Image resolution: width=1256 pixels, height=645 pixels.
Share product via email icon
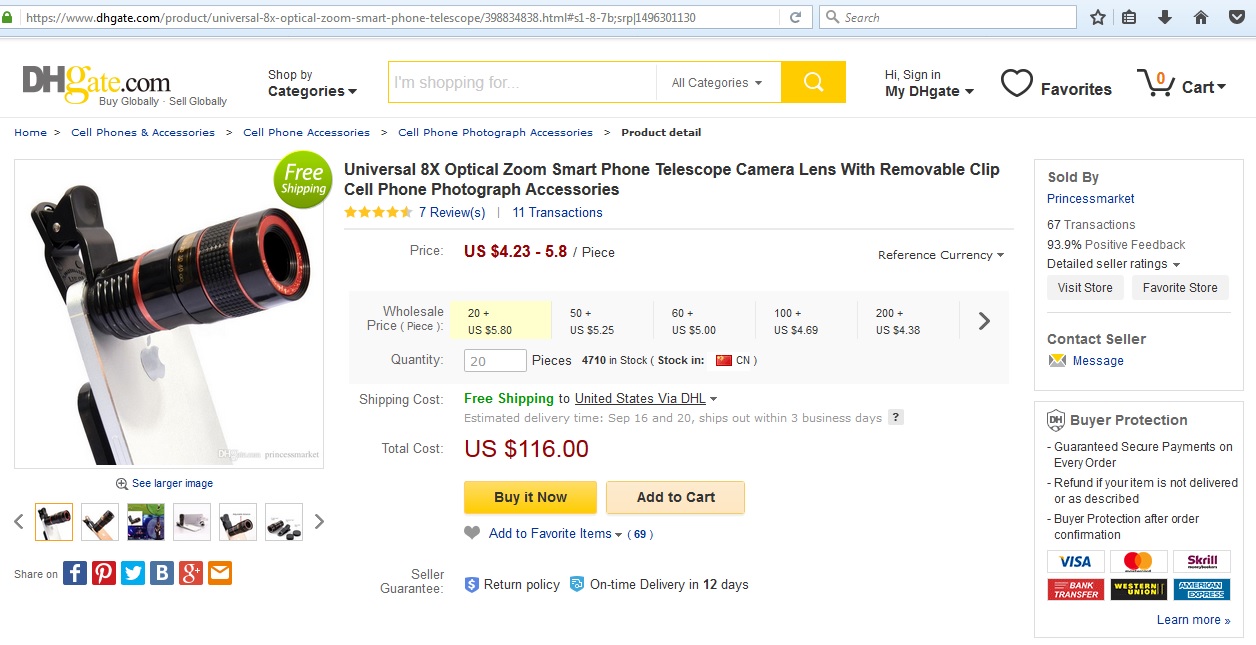(x=220, y=573)
